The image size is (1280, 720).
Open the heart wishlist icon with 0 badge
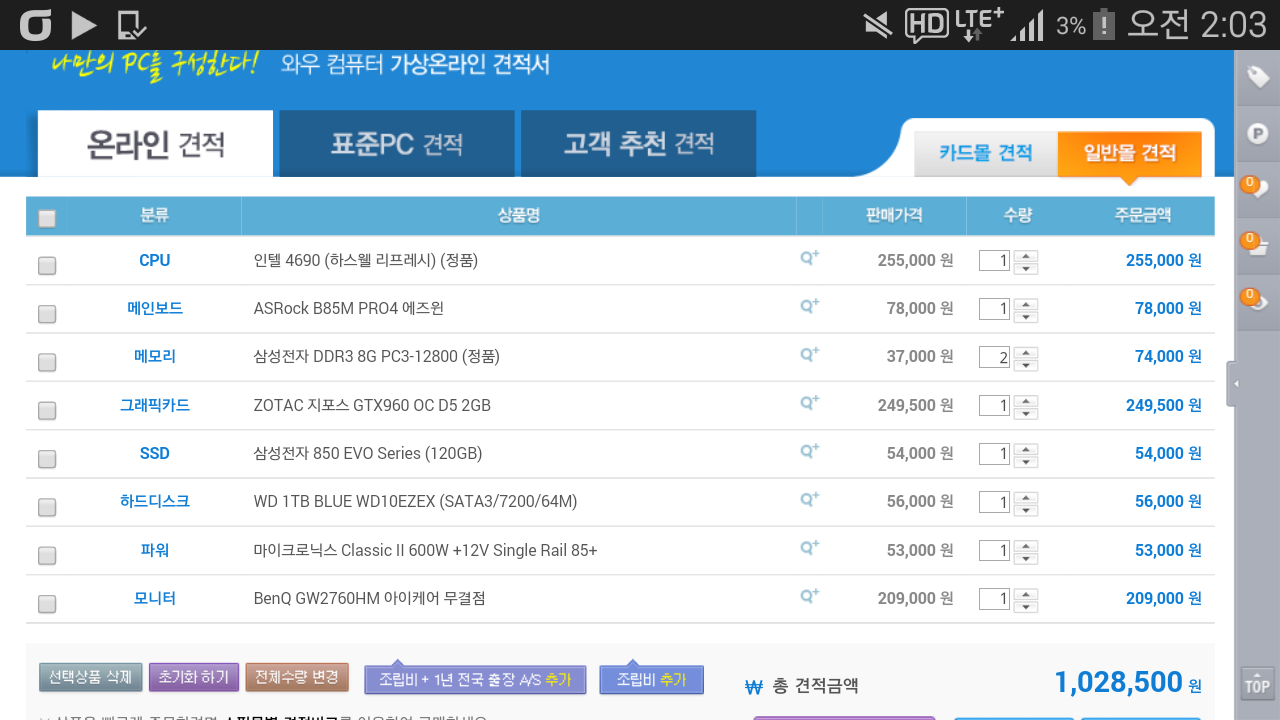coord(1255,187)
